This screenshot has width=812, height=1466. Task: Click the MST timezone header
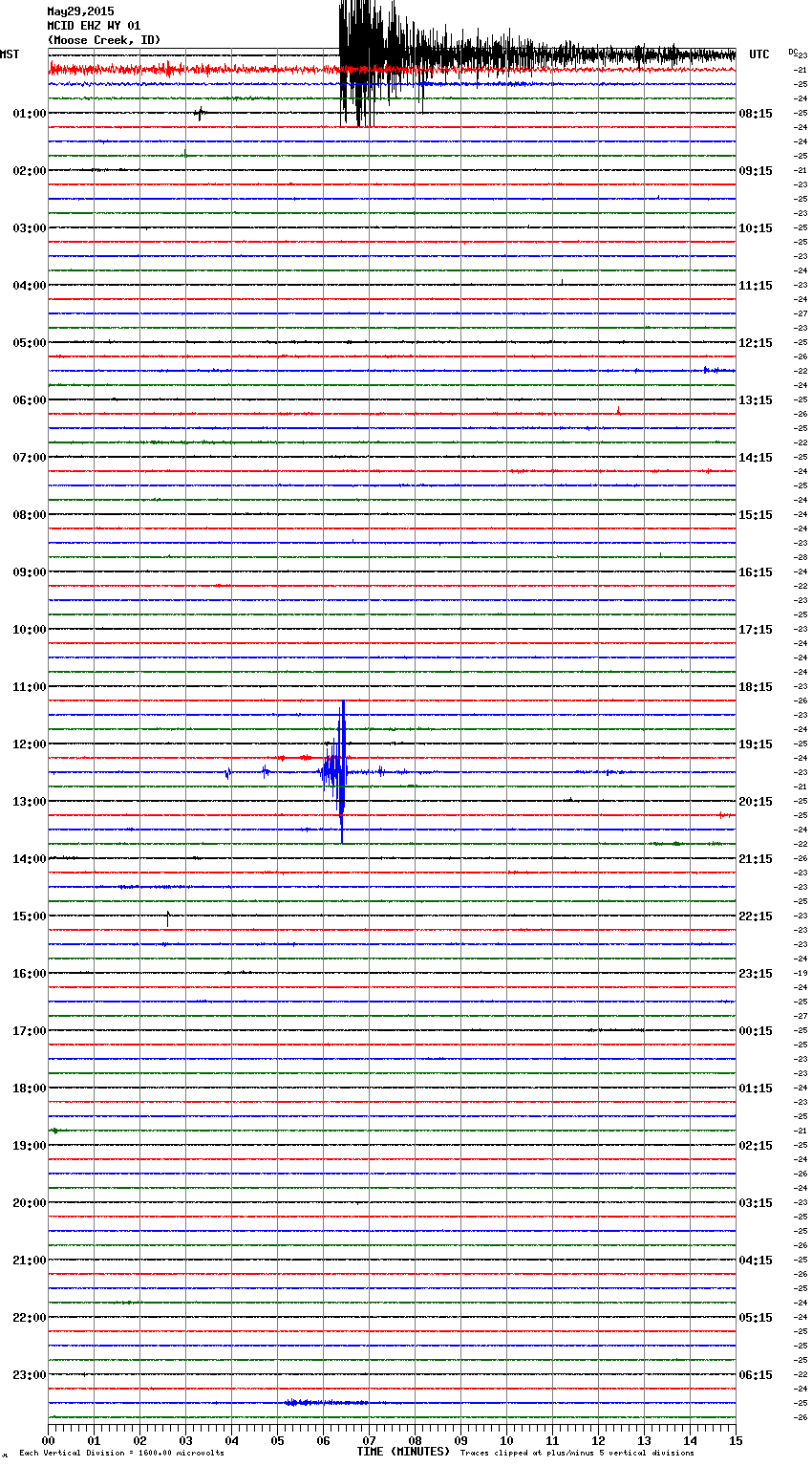pyautogui.click(x=10, y=54)
